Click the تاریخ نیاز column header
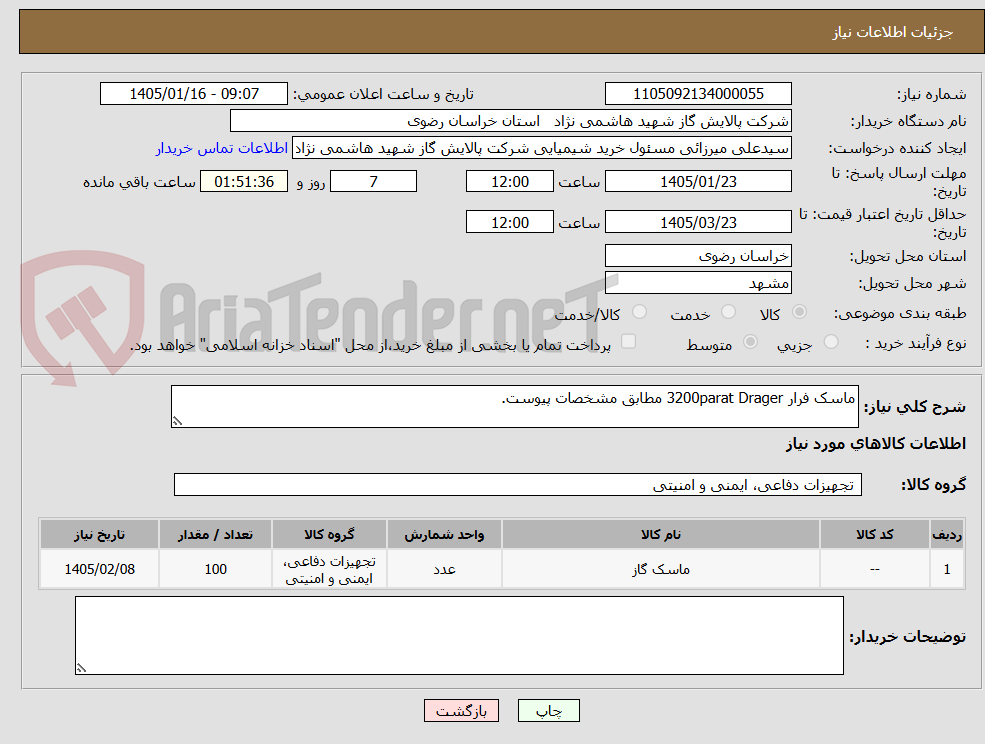Screen dimensions: 985x744 coord(99,535)
